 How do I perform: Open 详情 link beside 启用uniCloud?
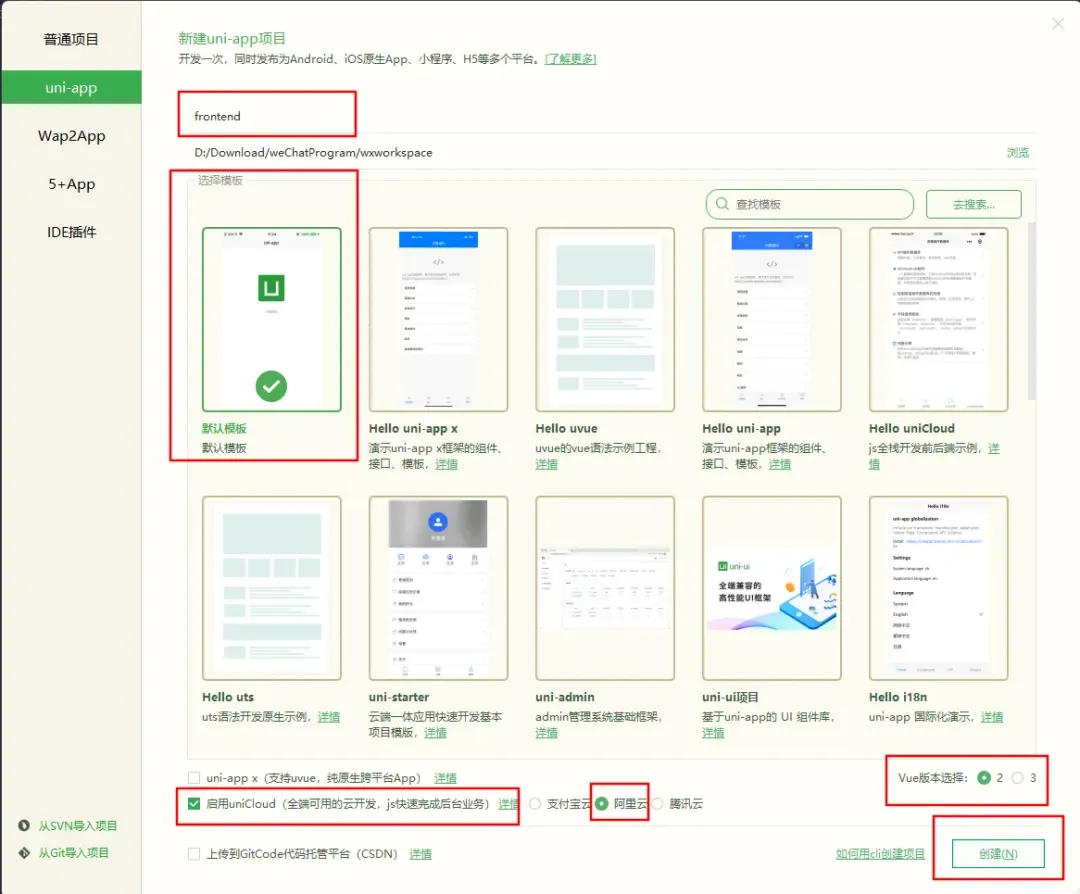pos(508,804)
